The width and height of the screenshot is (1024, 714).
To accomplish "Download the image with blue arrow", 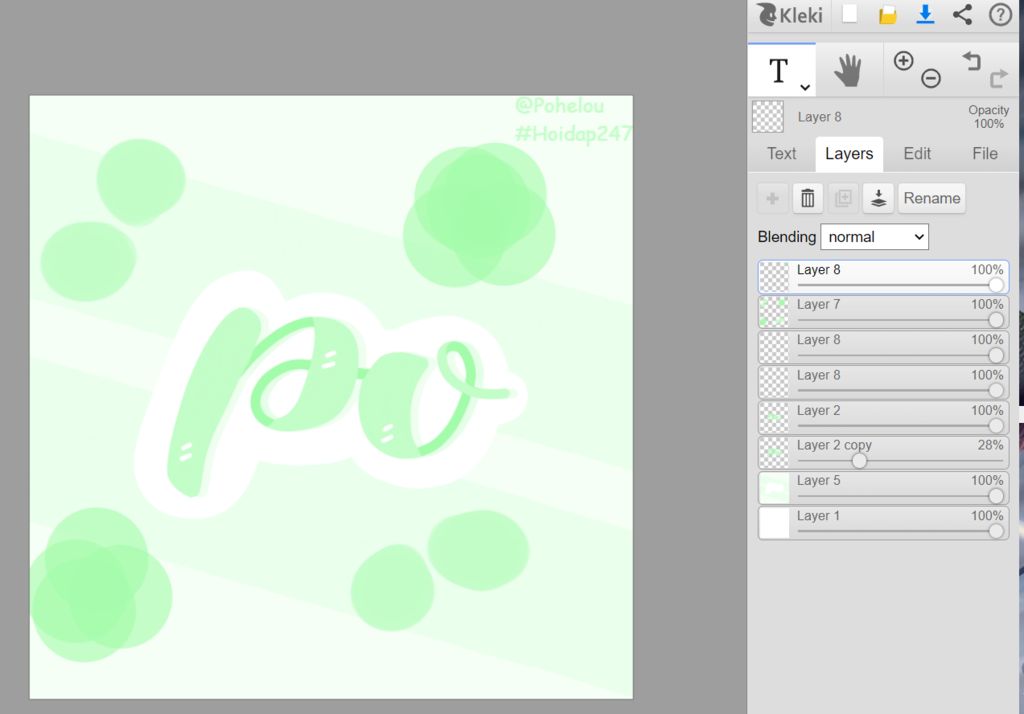I will point(925,14).
